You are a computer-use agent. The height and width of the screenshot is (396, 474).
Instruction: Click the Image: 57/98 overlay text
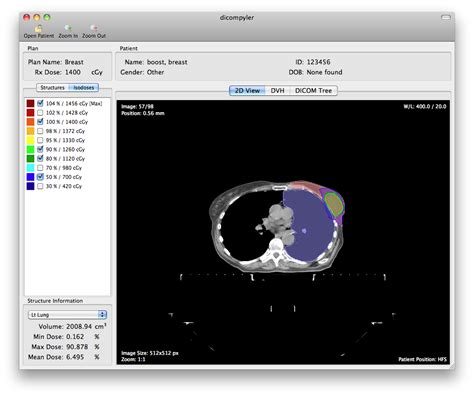(137, 107)
